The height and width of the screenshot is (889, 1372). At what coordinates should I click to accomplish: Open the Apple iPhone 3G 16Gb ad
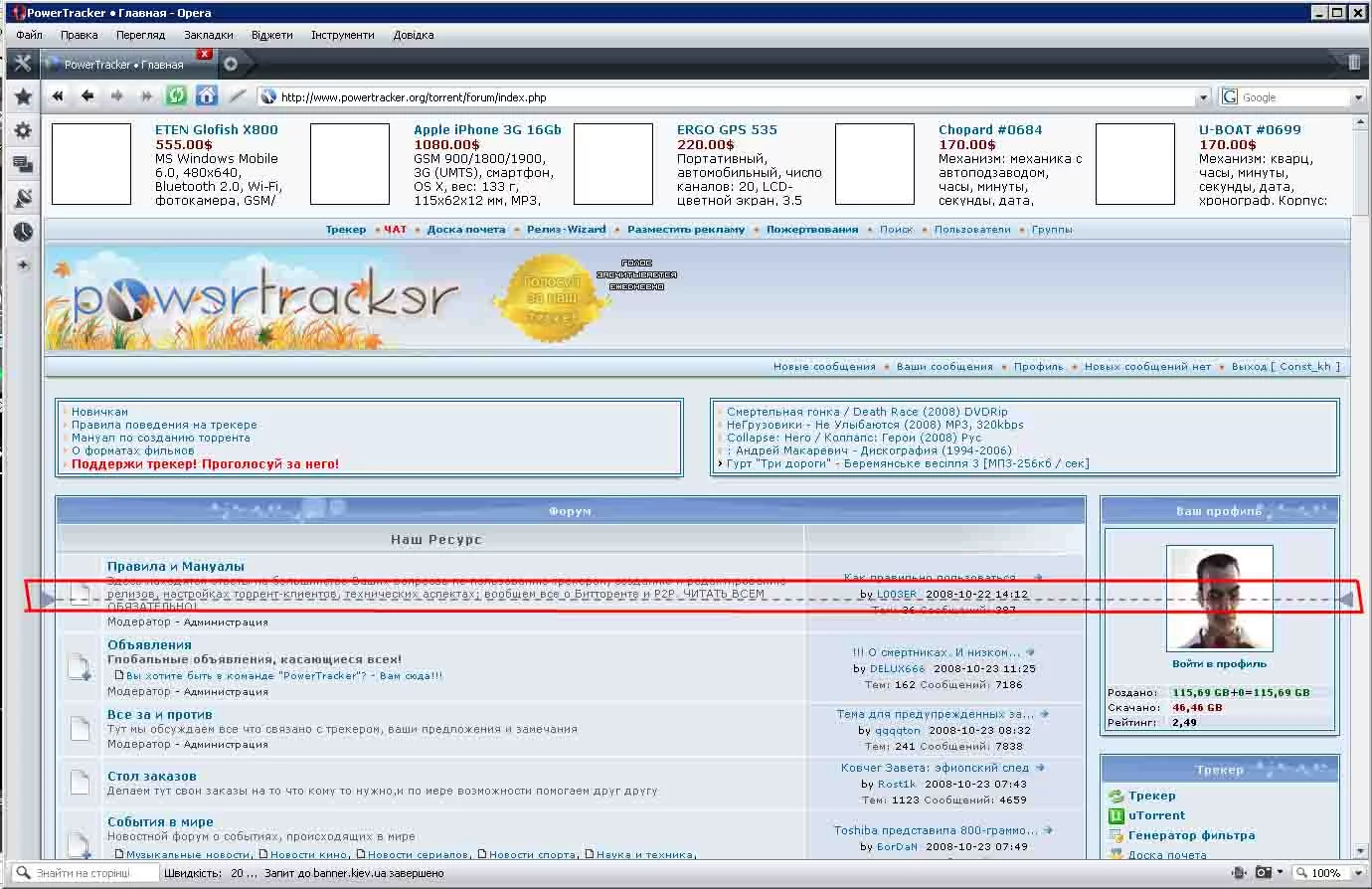click(x=487, y=129)
